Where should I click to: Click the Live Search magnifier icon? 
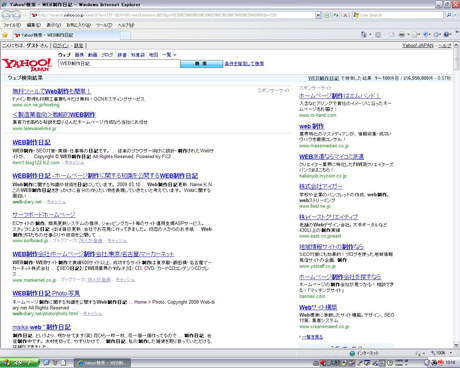click(449, 15)
